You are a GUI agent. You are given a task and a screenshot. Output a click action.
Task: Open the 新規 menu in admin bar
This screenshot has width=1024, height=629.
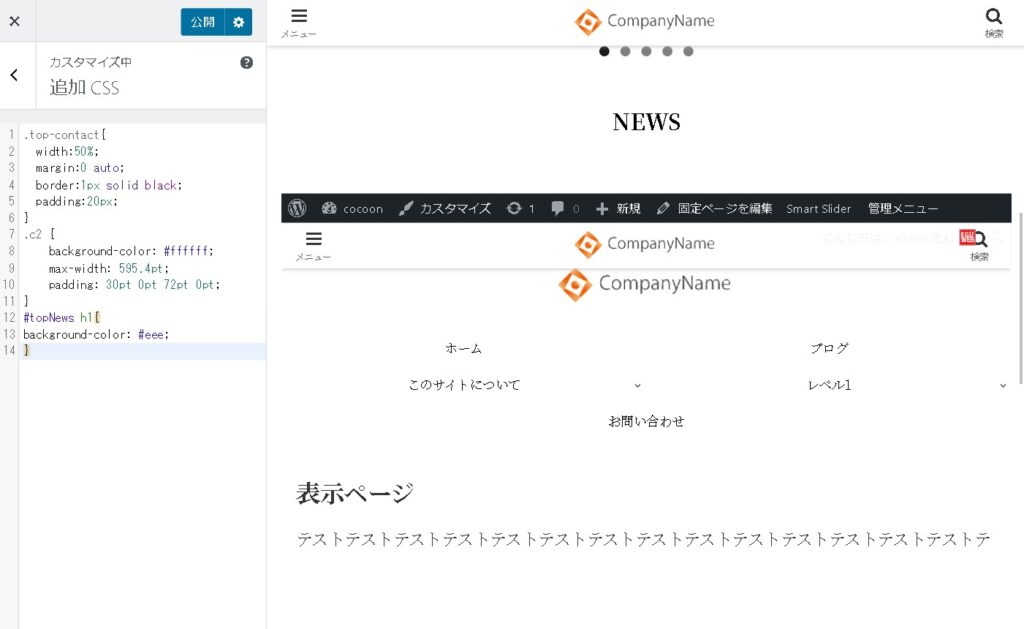[x=618, y=208]
